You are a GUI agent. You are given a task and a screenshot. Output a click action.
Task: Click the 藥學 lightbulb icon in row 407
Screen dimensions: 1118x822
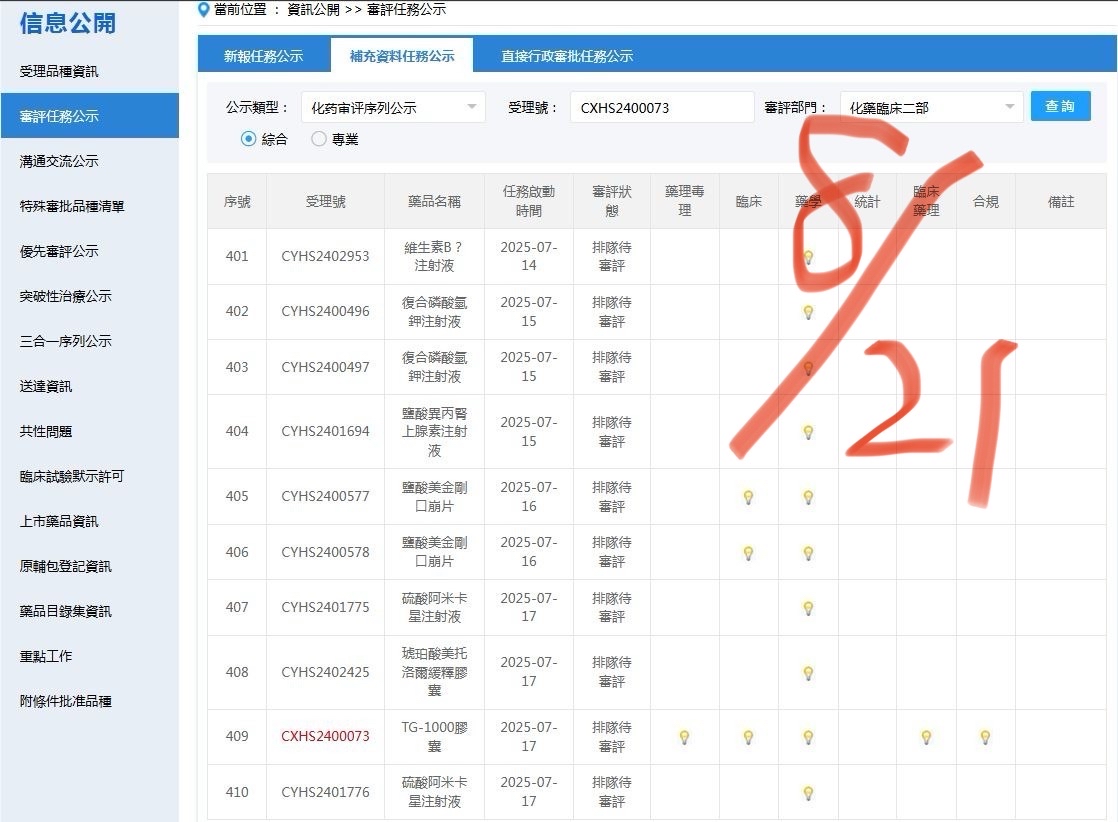(808, 608)
